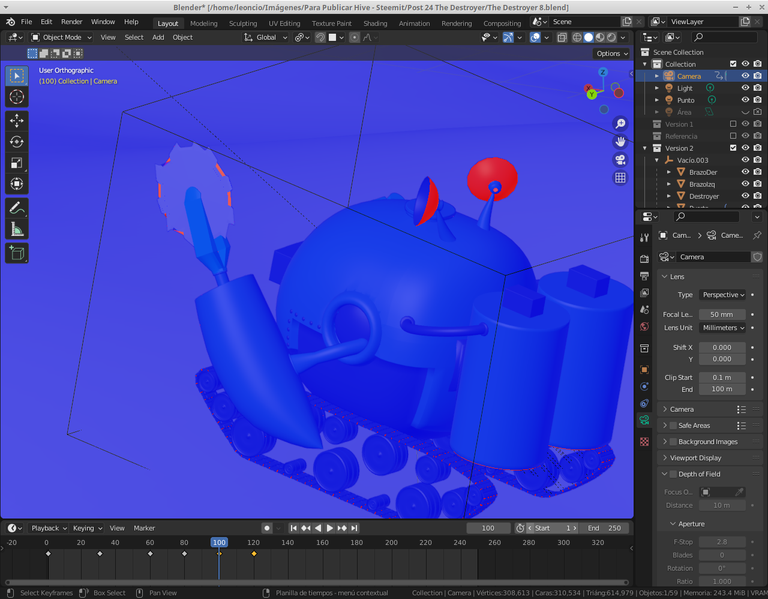Uncheck the Collection exclude checkbox
Image resolution: width=768 pixels, height=599 pixels.
tap(733, 64)
